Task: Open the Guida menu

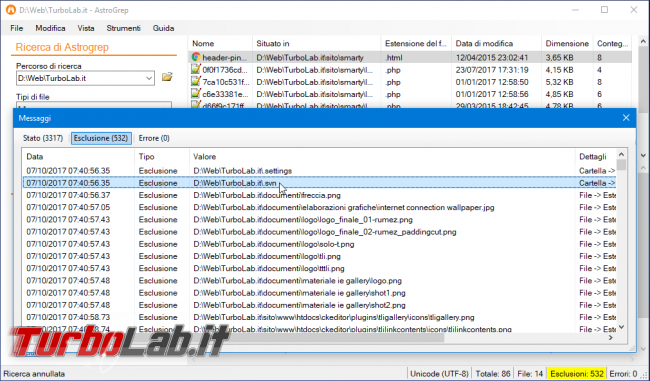Action: [163, 28]
